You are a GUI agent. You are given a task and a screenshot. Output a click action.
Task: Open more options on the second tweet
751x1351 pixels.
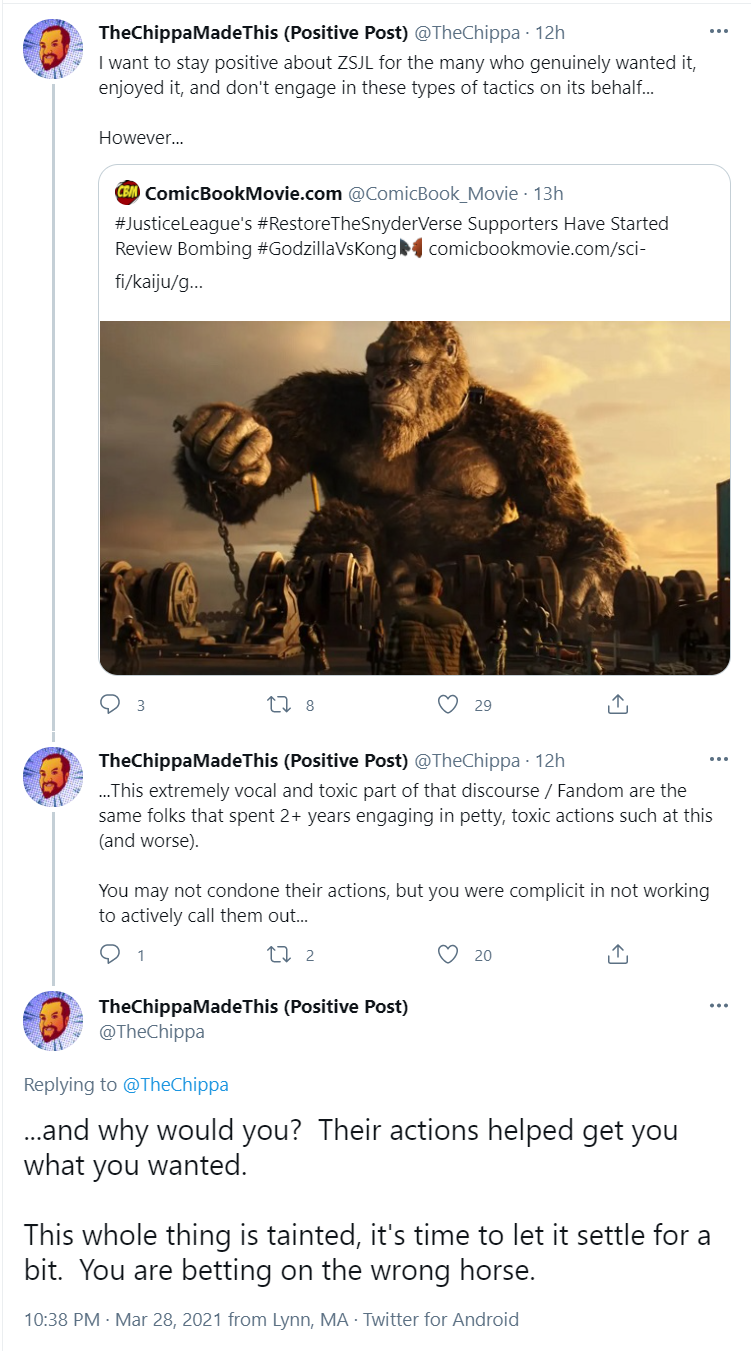coord(718,759)
